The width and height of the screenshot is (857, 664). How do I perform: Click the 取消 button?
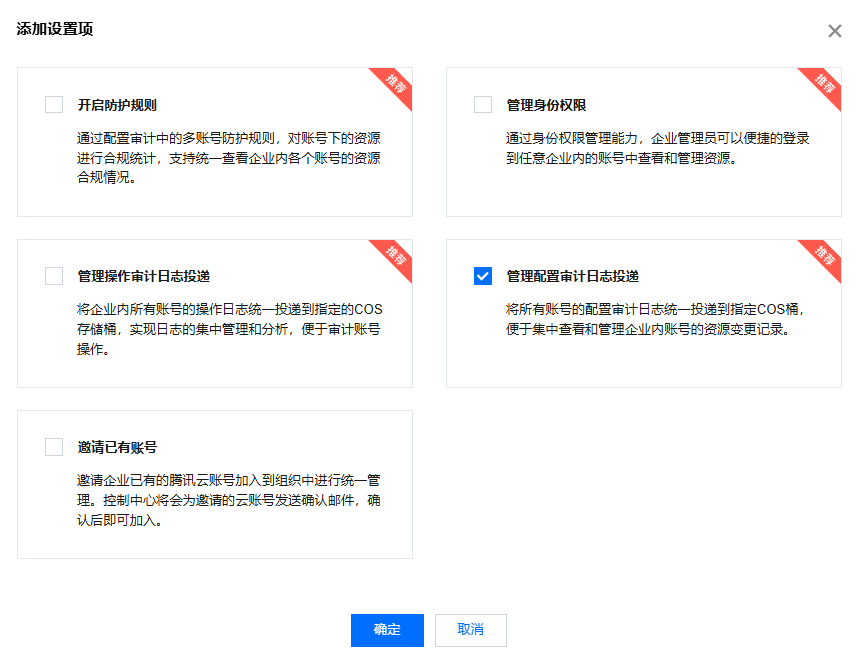click(x=471, y=630)
